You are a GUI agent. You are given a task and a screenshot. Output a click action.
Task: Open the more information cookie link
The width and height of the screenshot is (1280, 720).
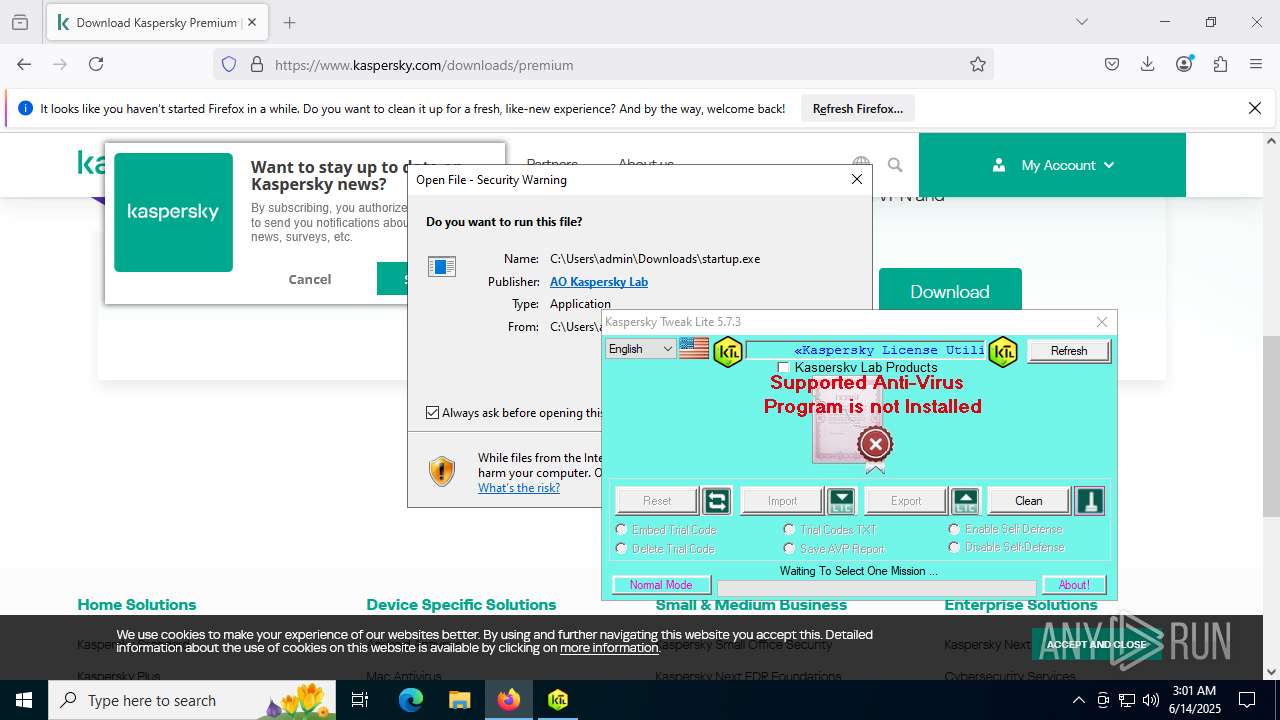[609, 647]
